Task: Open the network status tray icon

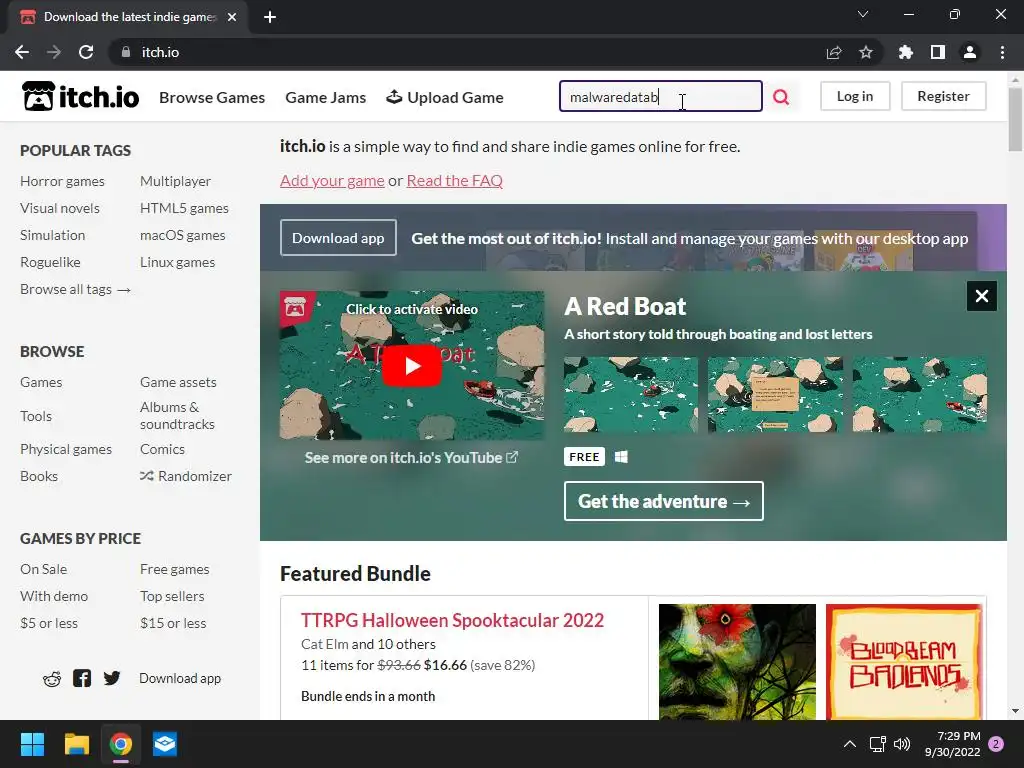Action: [877, 744]
